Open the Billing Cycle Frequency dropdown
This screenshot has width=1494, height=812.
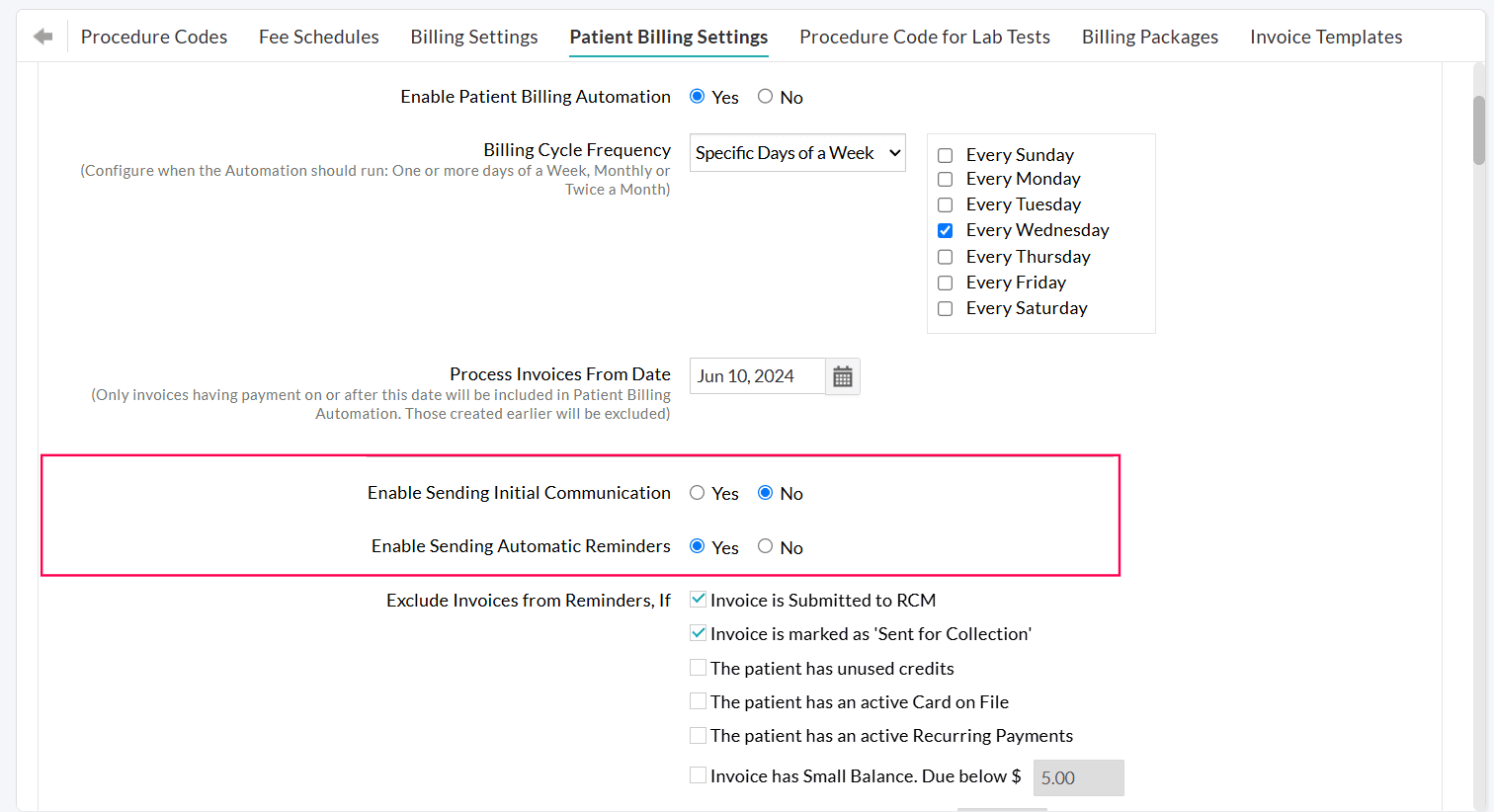tap(796, 152)
